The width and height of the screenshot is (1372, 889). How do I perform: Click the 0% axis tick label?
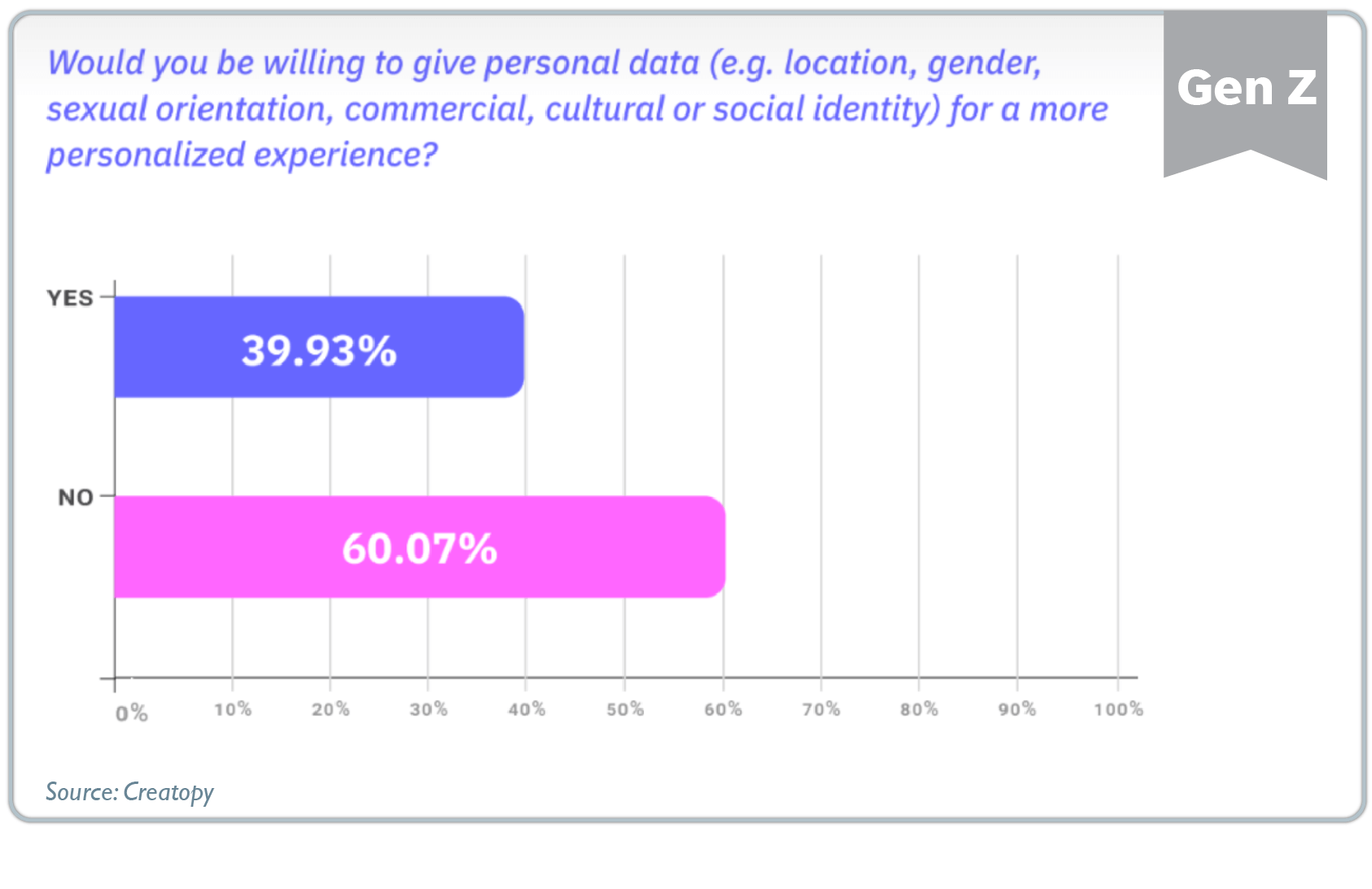(131, 714)
